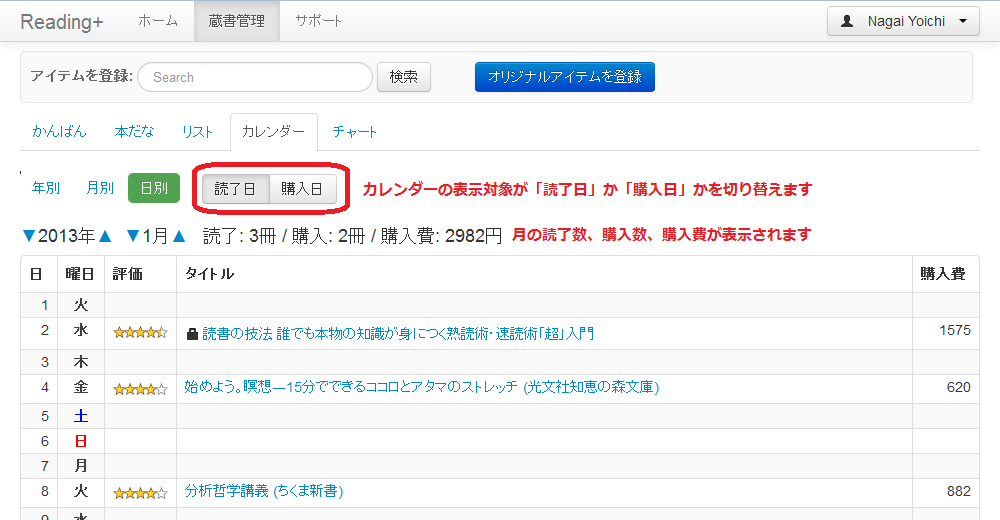1000x520 pixels.
Task: Click the Reading+ brand logo
Action: click(61, 22)
